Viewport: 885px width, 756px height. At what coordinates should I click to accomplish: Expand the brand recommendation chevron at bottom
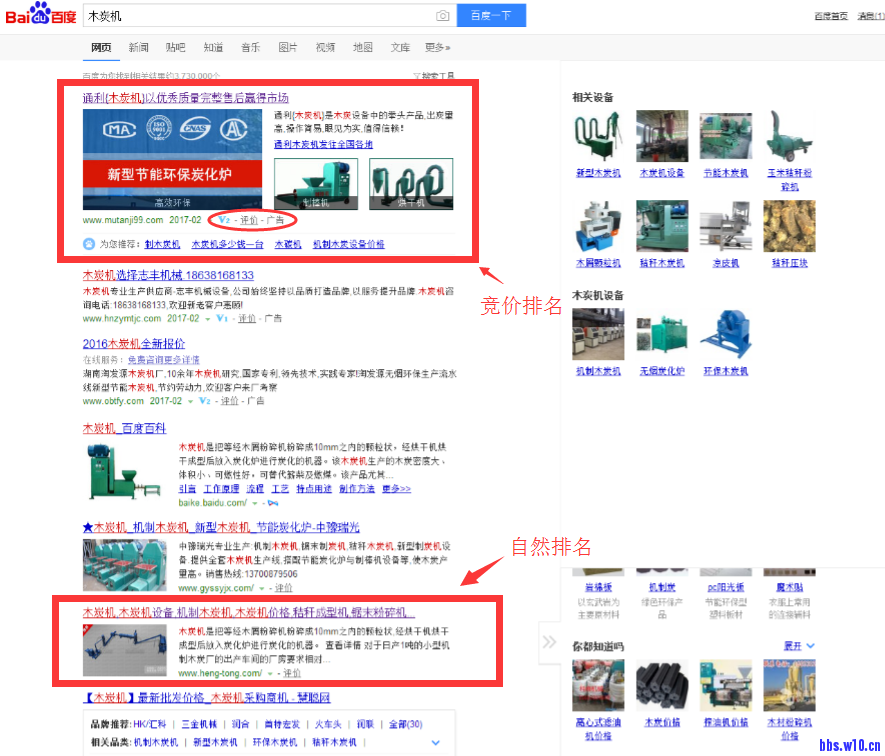pyautogui.click(x=435, y=742)
